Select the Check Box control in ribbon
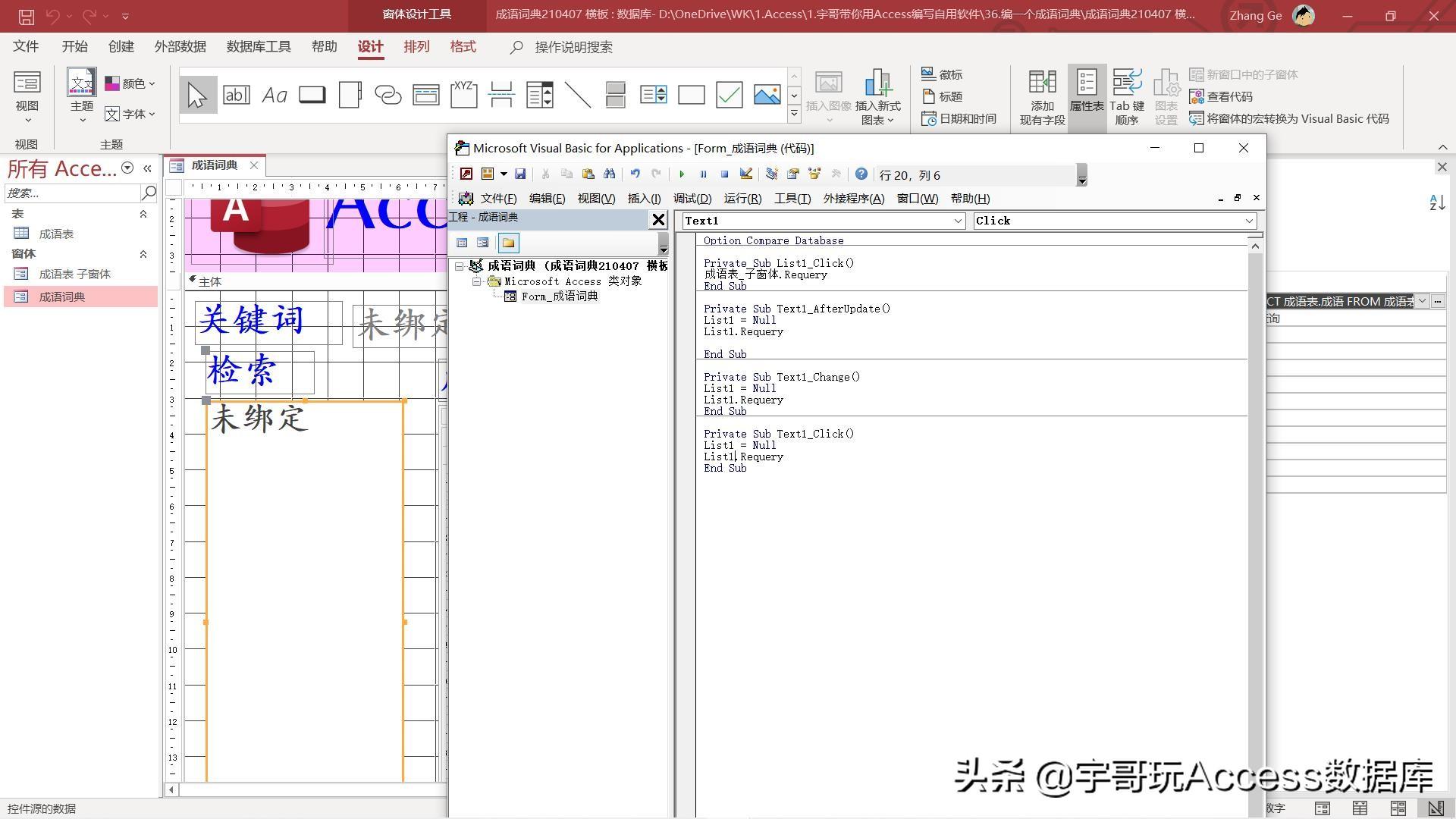The height and width of the screenshot is (819, 1456). point(729,95)
